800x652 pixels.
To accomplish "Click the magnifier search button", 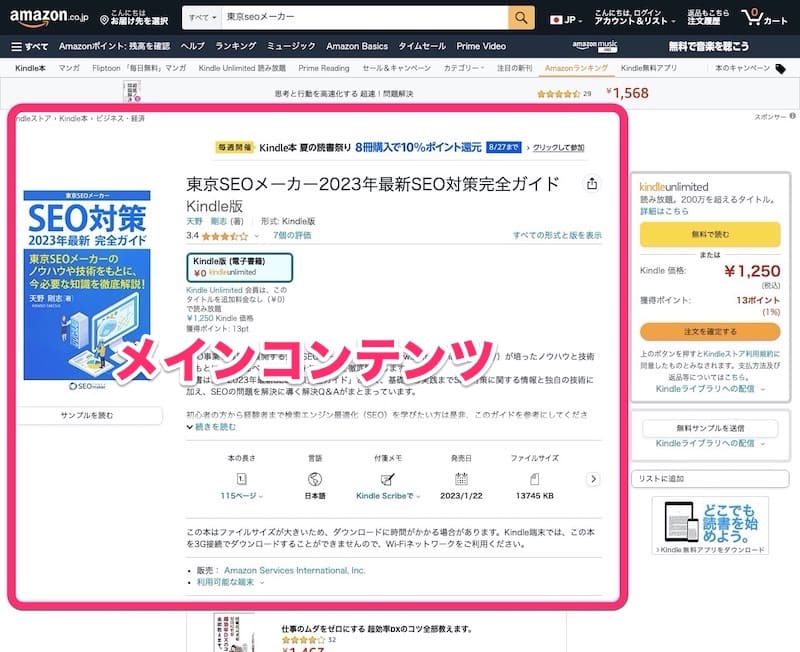I will (521, 18).
